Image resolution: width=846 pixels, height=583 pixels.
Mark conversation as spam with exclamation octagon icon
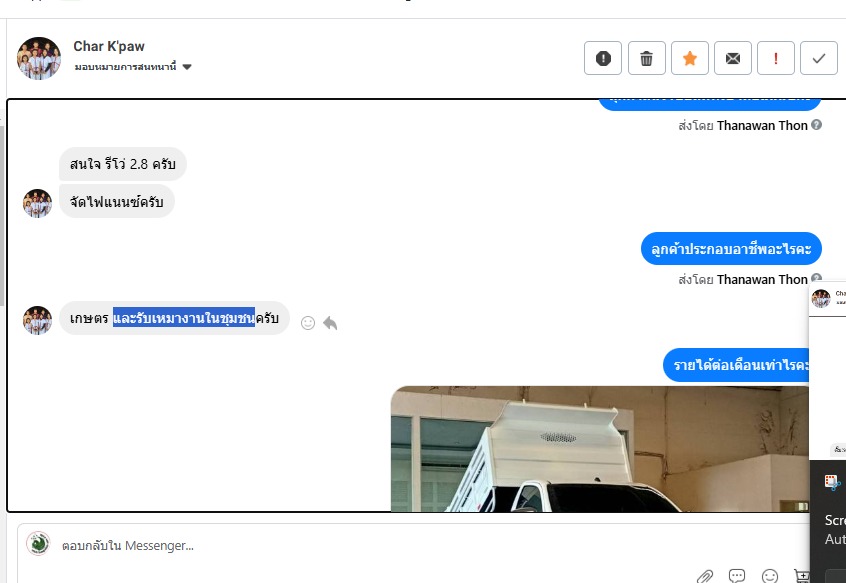[x=603, y=58]
